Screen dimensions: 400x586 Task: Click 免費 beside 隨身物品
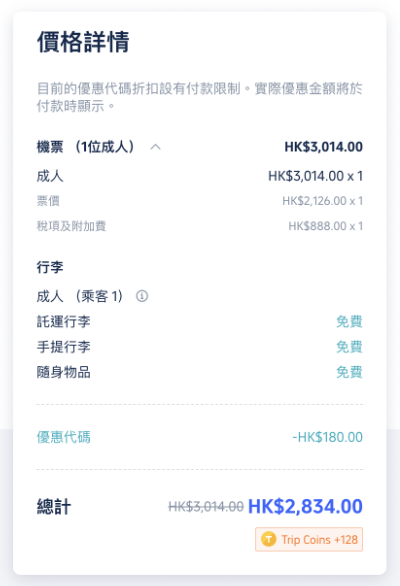[349, 372]
